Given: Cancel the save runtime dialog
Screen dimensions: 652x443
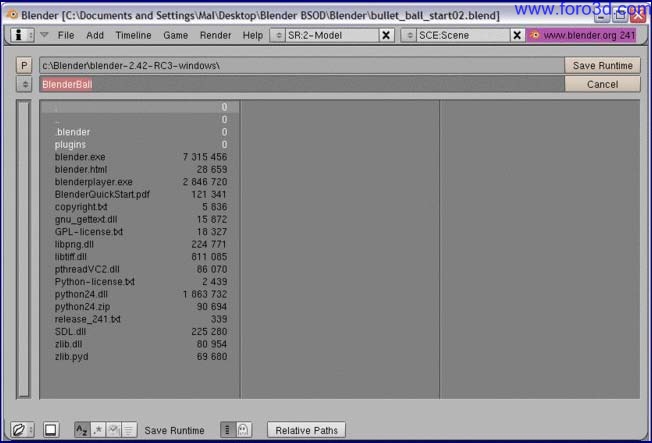Looking at the screenshot, I should point(603,84).
